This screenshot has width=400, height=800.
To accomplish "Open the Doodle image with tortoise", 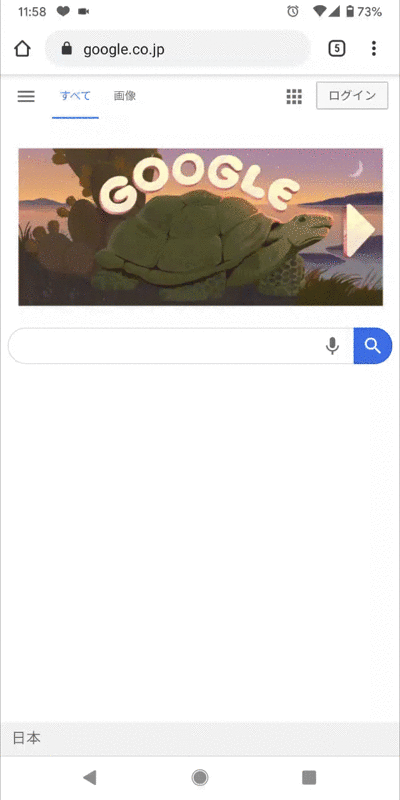I will 201,227.
